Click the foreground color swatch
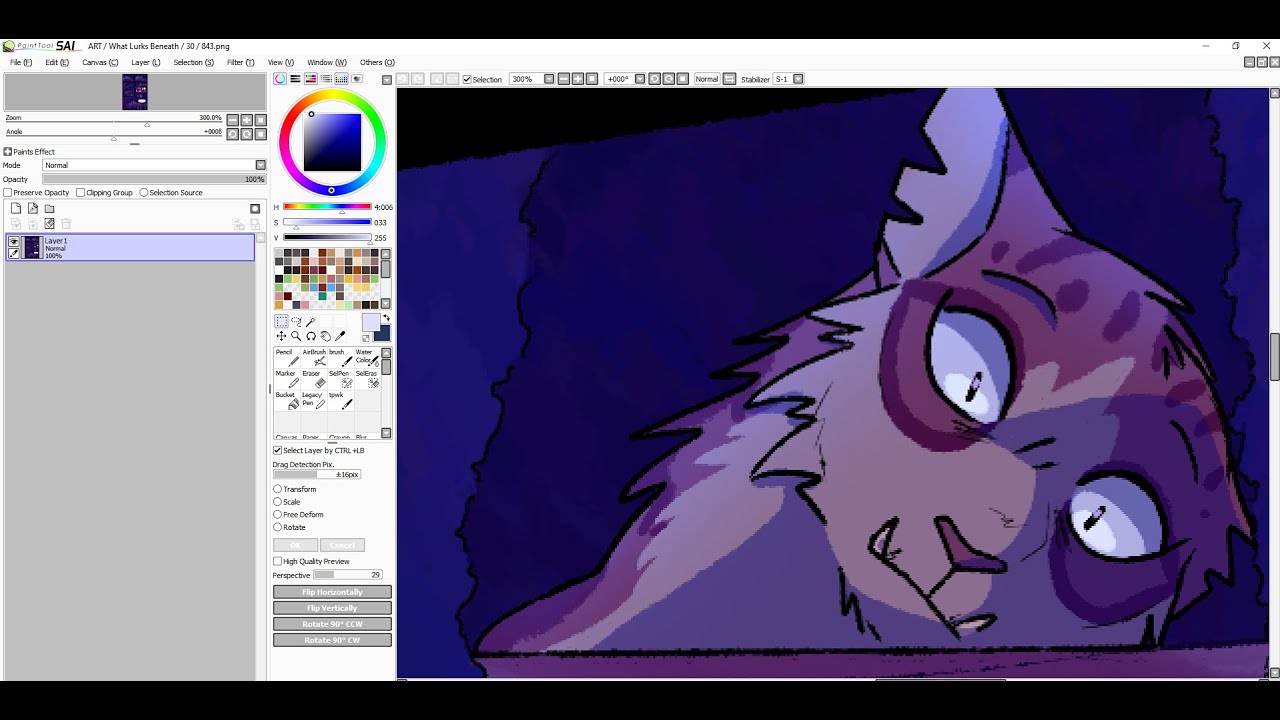The image size is (1280, 720). pyautogui.click(x=370, y=321)
